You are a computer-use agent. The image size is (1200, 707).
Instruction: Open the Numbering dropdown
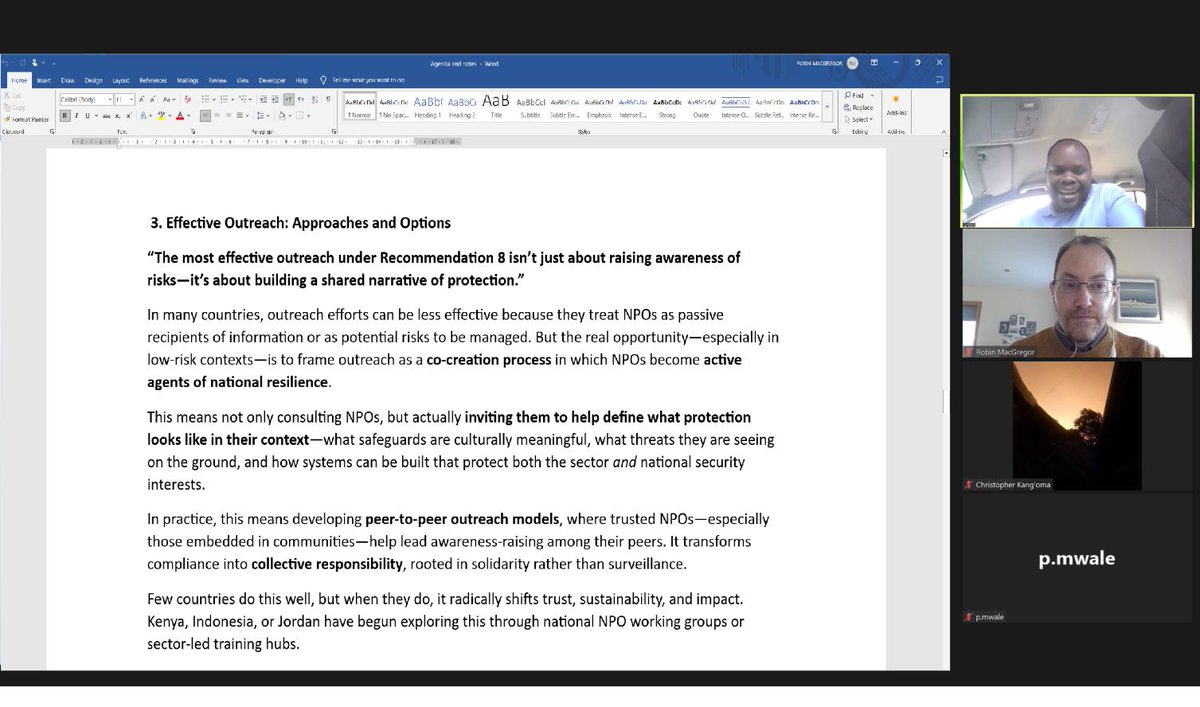tap(233, 99)
